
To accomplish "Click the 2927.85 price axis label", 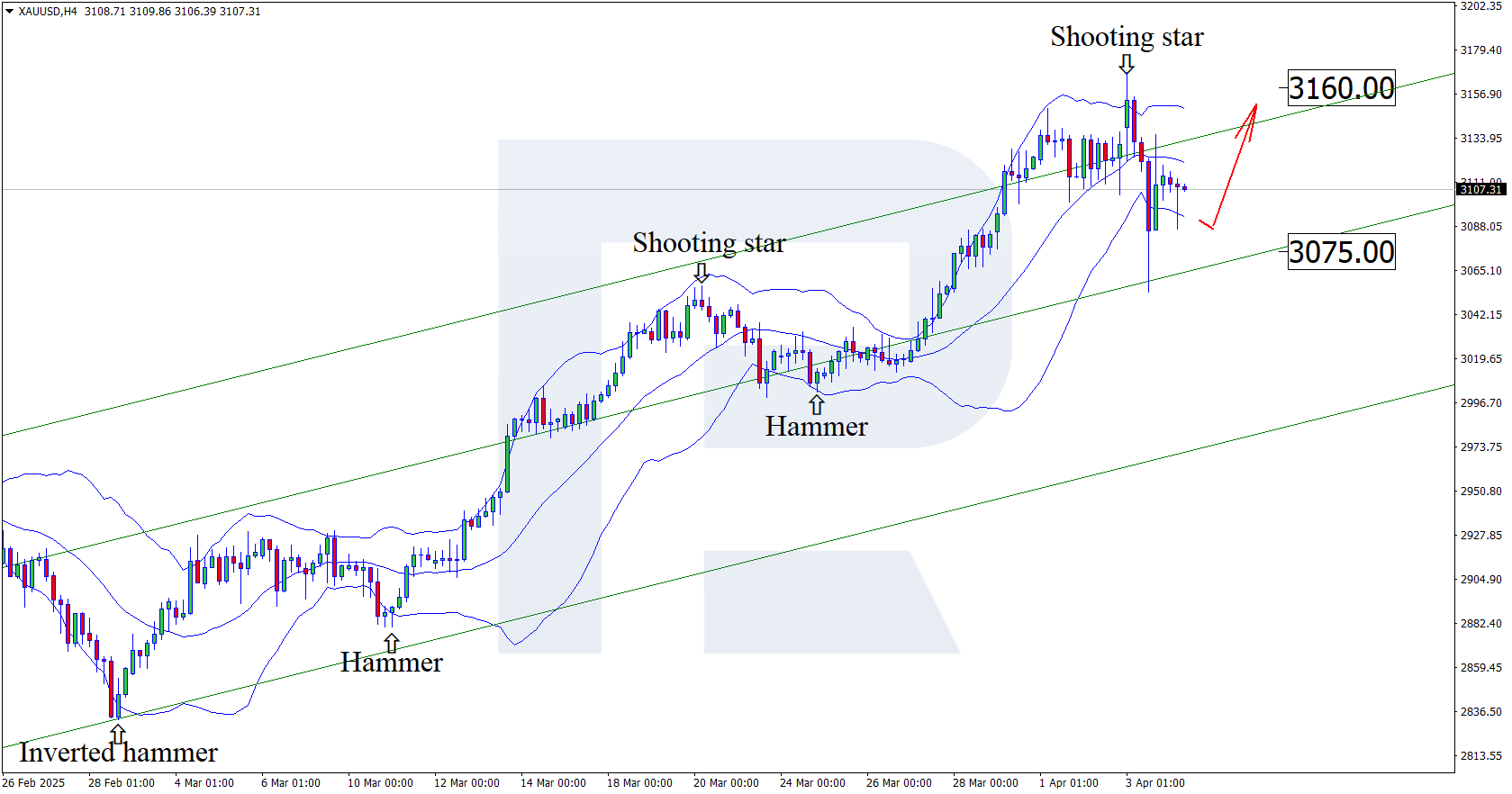I will tap(1481, 536).
